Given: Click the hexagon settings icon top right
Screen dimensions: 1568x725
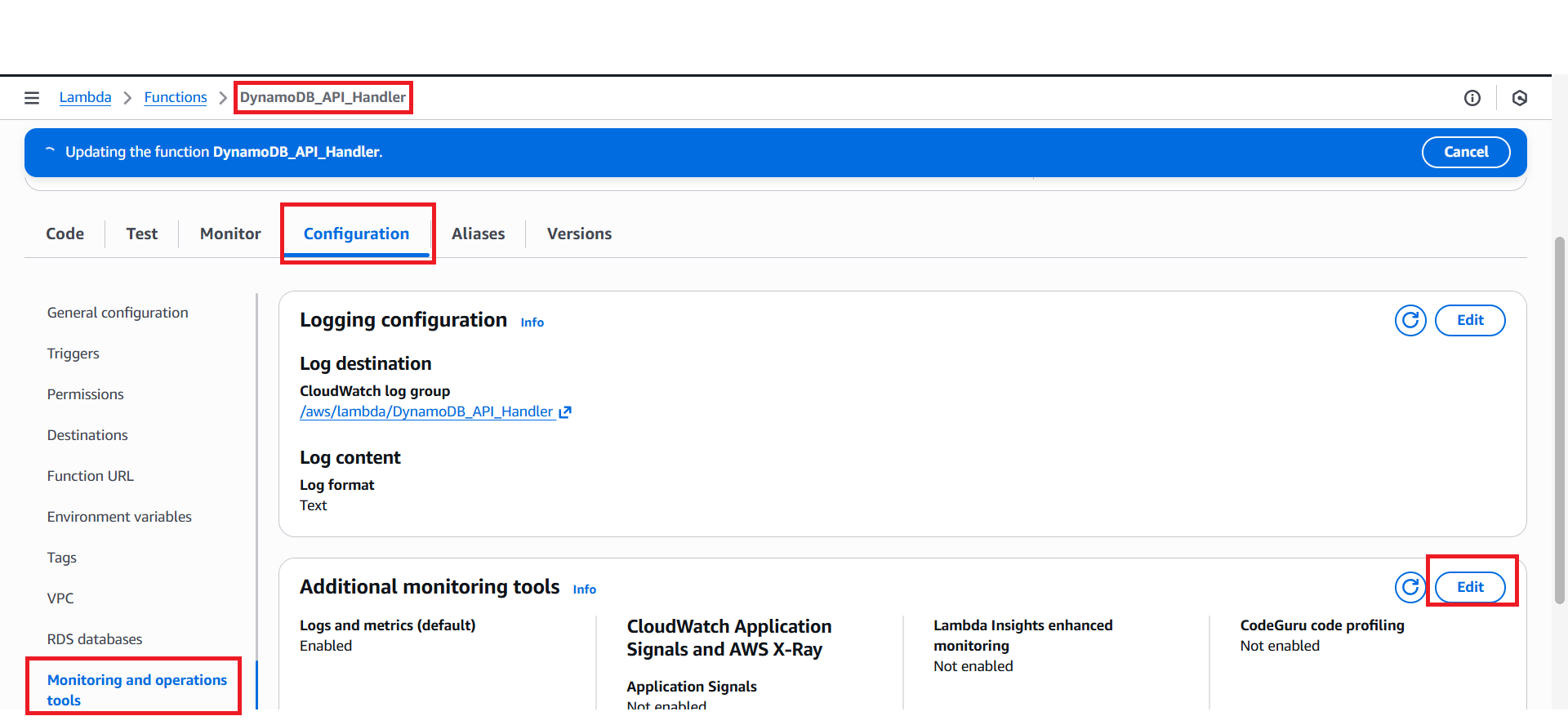Looking at the screenshot, I should coord(1519,98).
